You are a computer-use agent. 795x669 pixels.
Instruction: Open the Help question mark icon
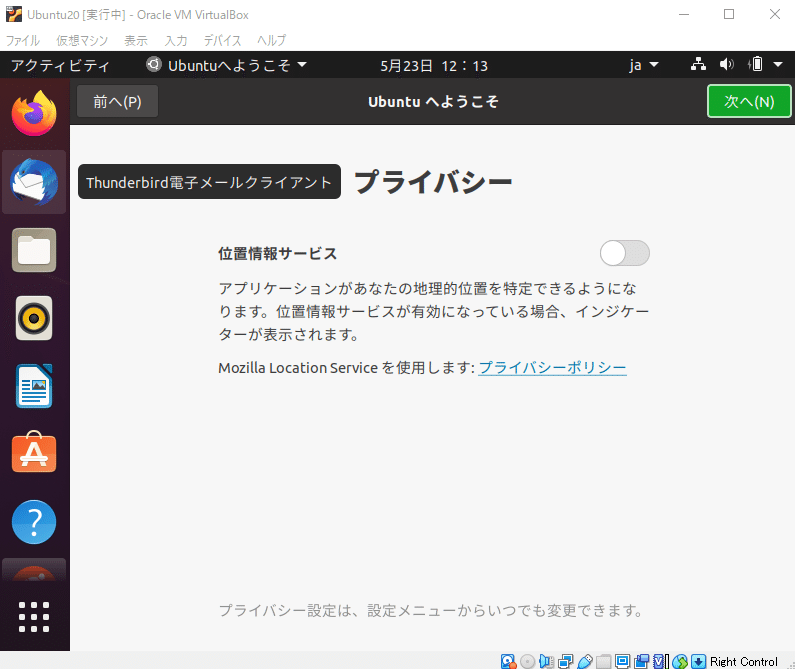click(34, 522)
